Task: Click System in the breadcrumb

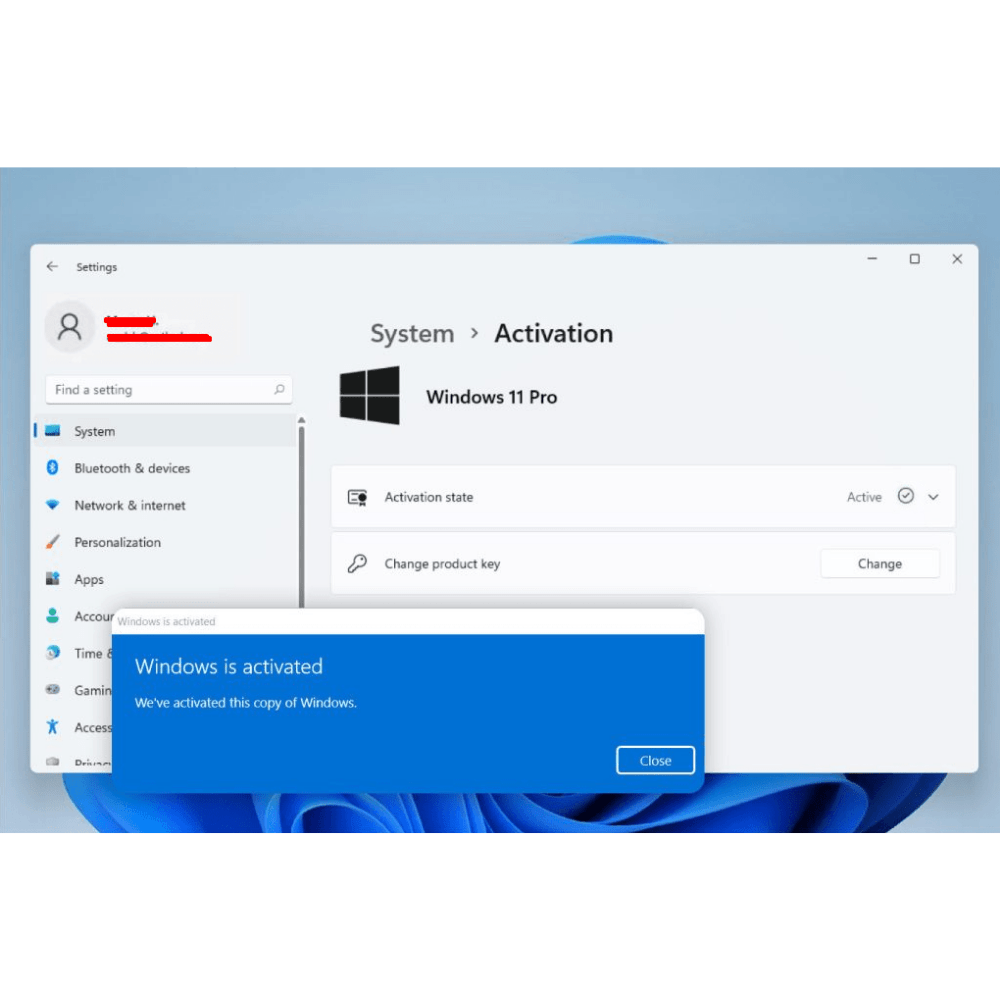Action: click(412, 334)
